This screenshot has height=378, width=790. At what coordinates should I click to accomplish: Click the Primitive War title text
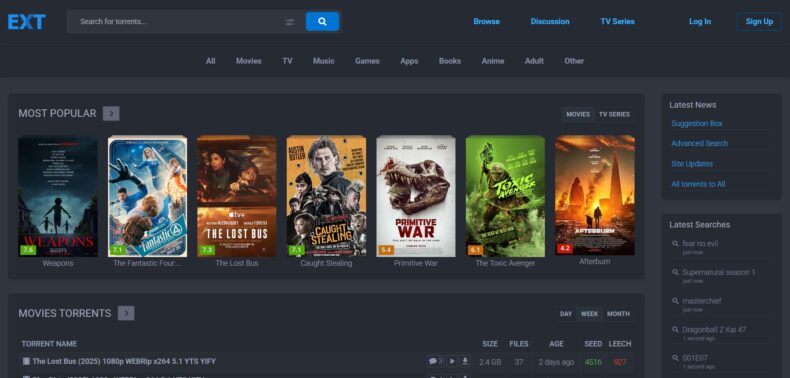pyautogui.click(x=416, y=264)
